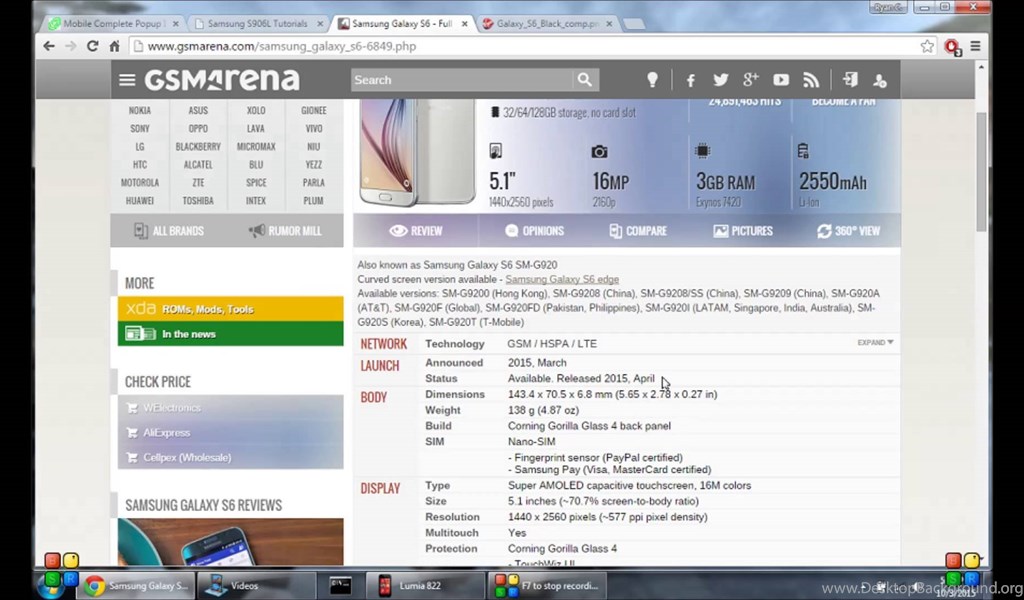Image resolution: width=1024 pixels, height=600 pixels.
Task: Open the Pictures tab
Action: pos(743,230)
